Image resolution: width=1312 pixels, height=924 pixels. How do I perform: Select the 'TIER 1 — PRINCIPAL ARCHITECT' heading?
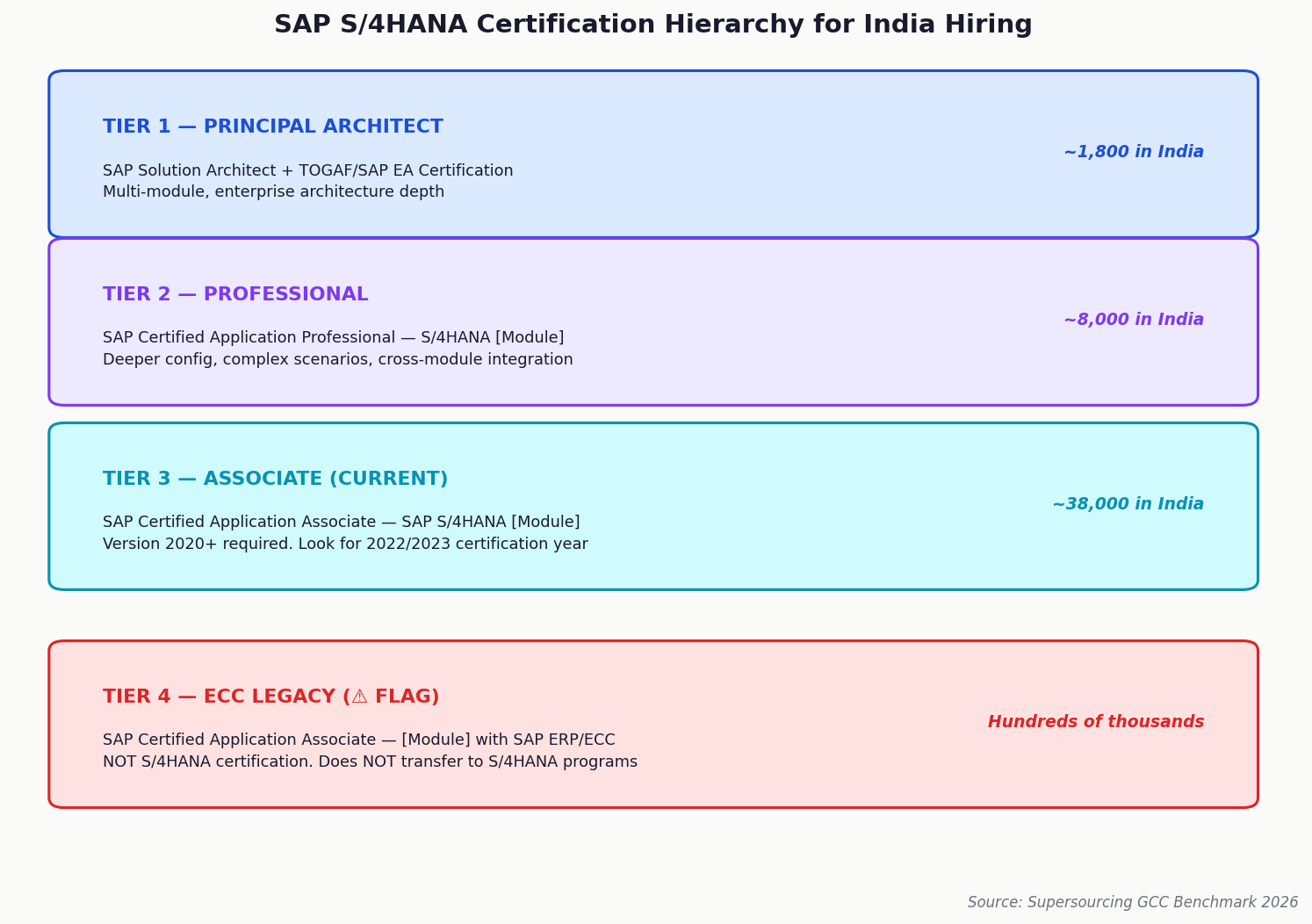(273, 127)
